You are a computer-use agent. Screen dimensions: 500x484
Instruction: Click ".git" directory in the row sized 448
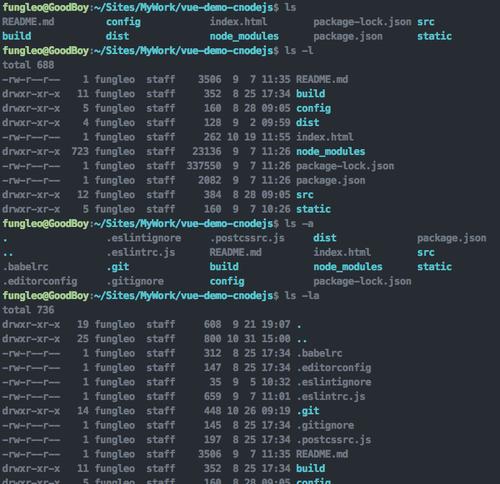tap(308, 411)
